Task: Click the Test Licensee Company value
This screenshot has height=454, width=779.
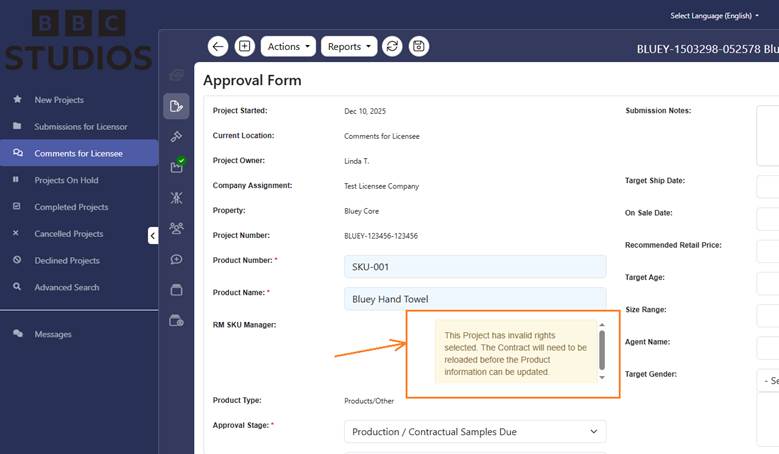Action: click(x=382, y=186)
